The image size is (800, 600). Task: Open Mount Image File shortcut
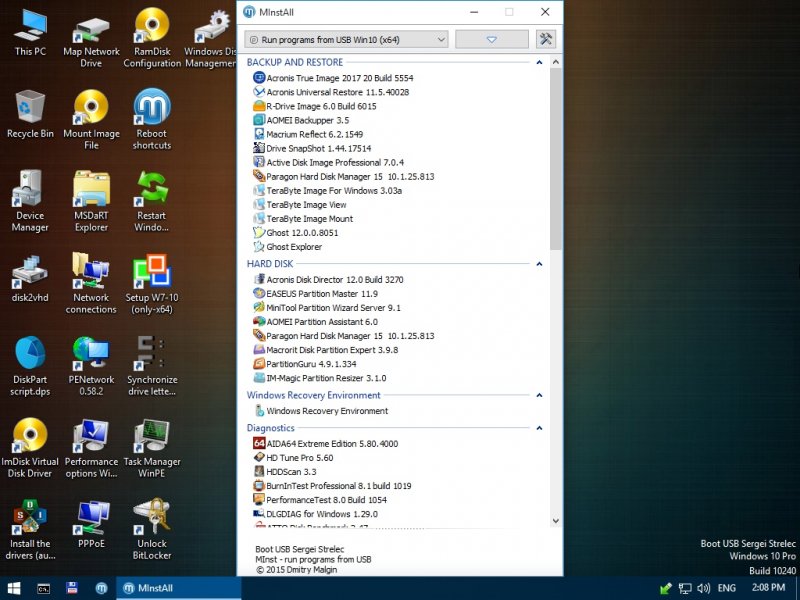click(91, 120)
